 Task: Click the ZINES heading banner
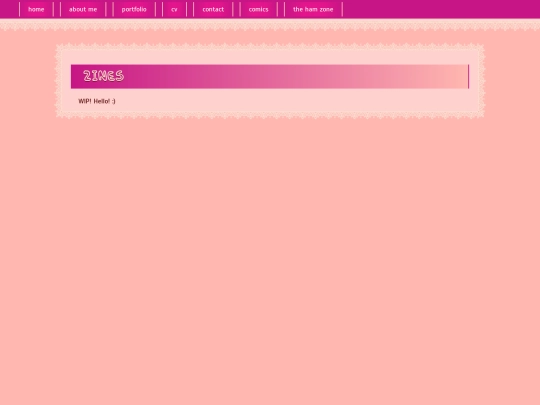(270, 76)
